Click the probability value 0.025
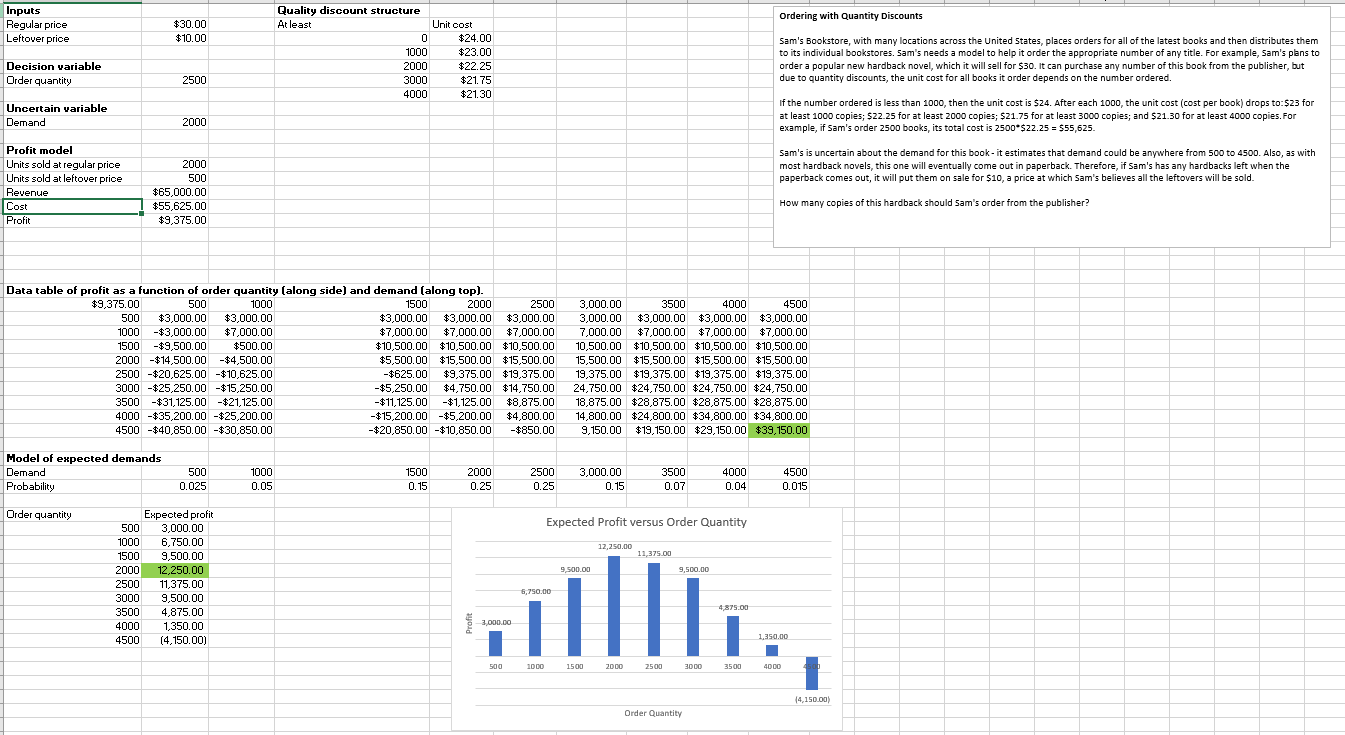The width and height of the screenshot is (1345, 735). [x=195, y=486]
